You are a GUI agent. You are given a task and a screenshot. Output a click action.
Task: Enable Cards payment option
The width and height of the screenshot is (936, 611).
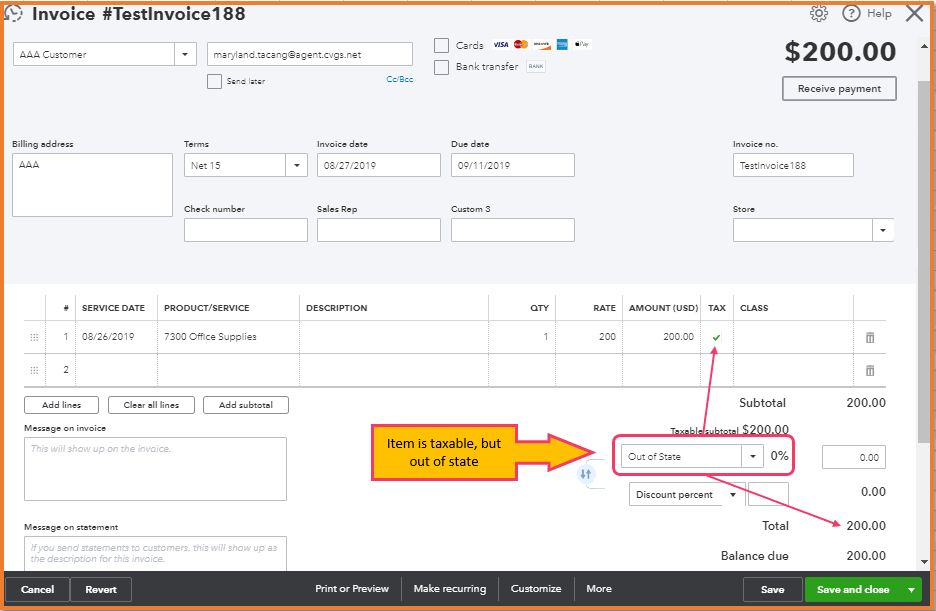point(441,45)
